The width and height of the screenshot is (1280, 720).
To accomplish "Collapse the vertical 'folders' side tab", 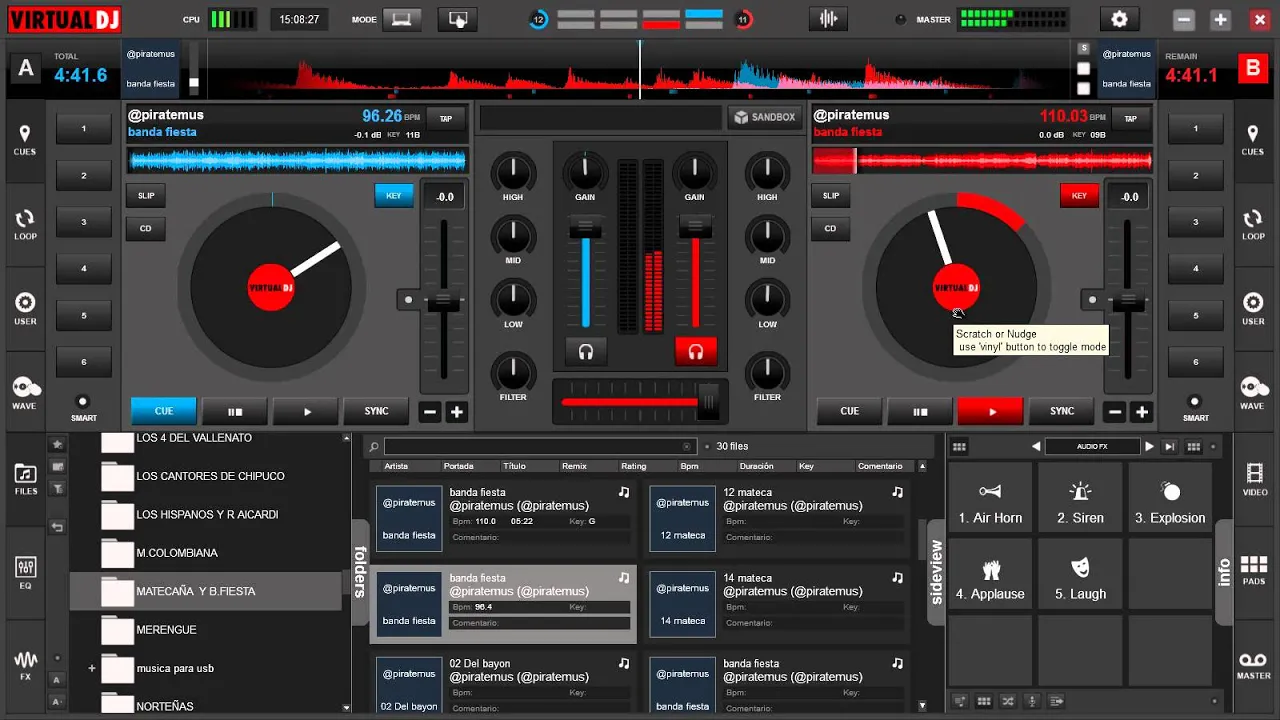I will (360, 572).
